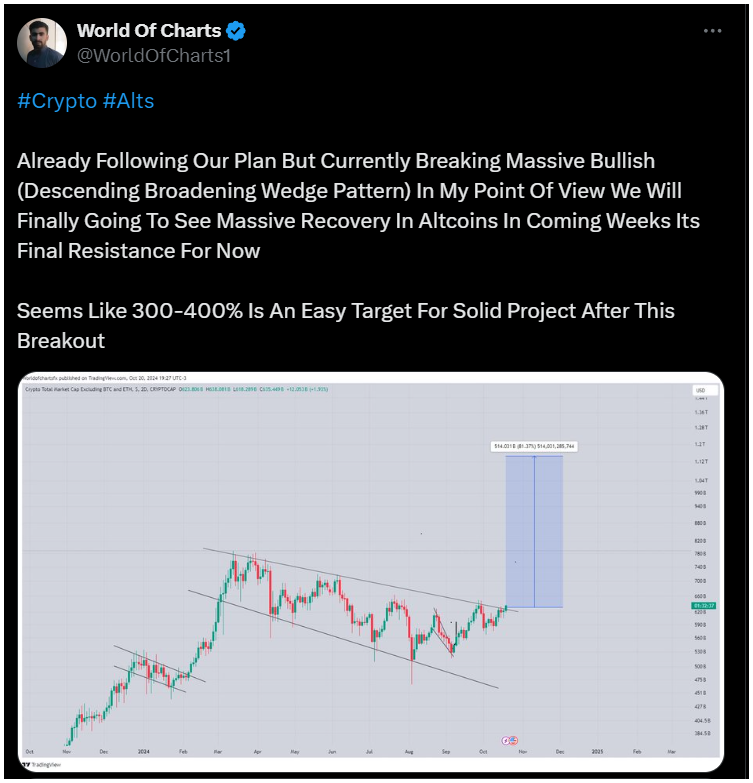The height and width of the screenshot is (783, 753).
Task: Open the attached chart image
Action: (x=371, y=571)
